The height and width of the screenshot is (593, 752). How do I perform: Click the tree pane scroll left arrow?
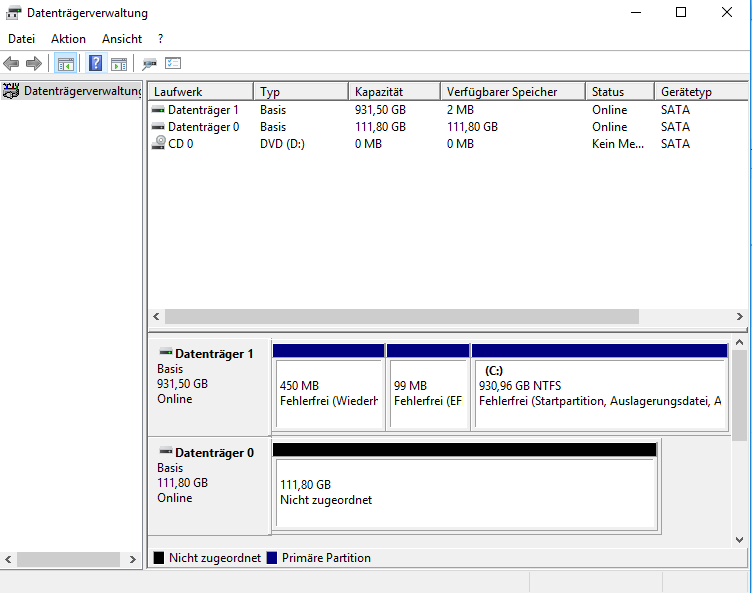[9, 559]
